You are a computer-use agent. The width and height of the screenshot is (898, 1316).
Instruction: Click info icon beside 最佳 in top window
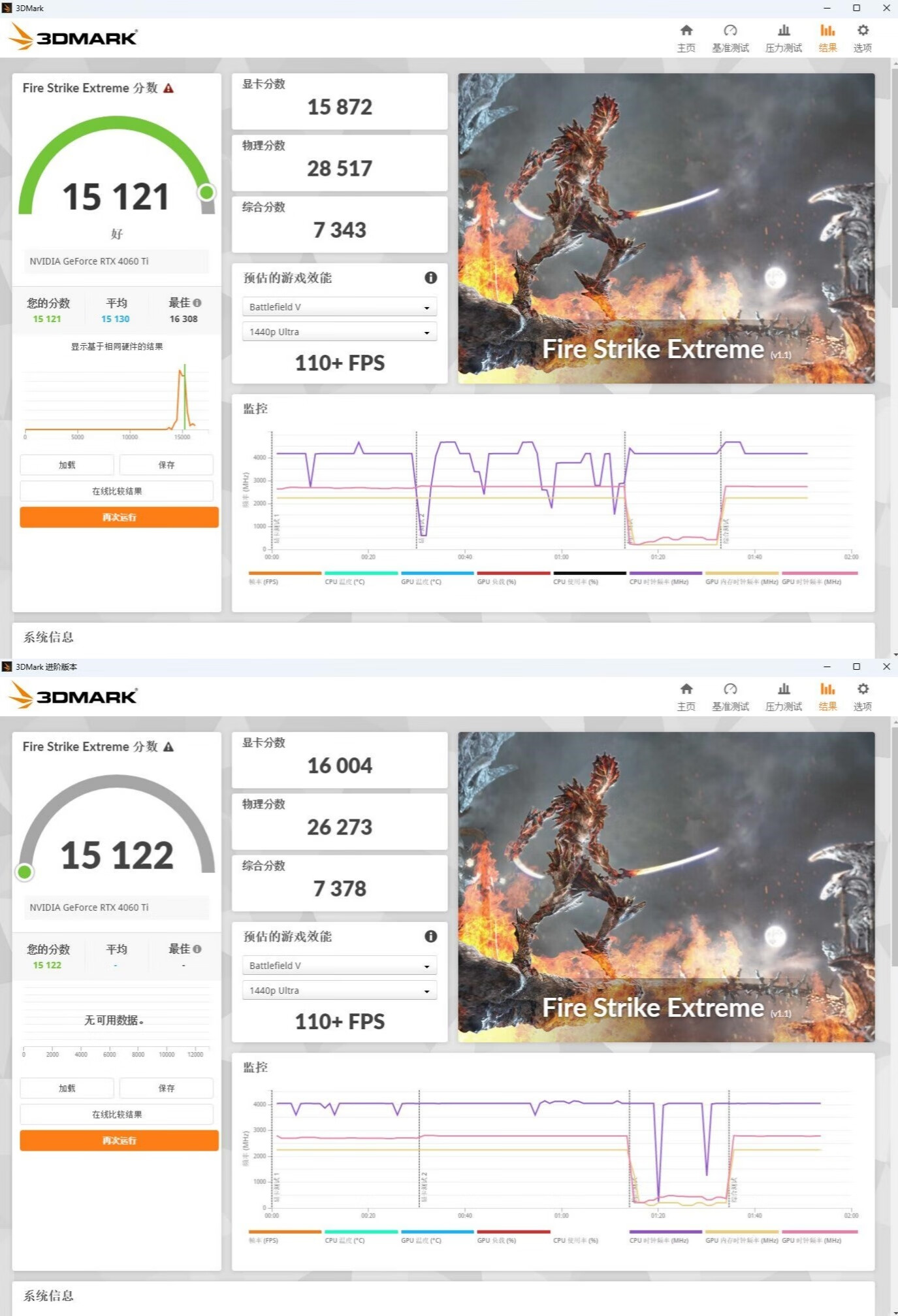pyautogui.click(x=197, y=303)
